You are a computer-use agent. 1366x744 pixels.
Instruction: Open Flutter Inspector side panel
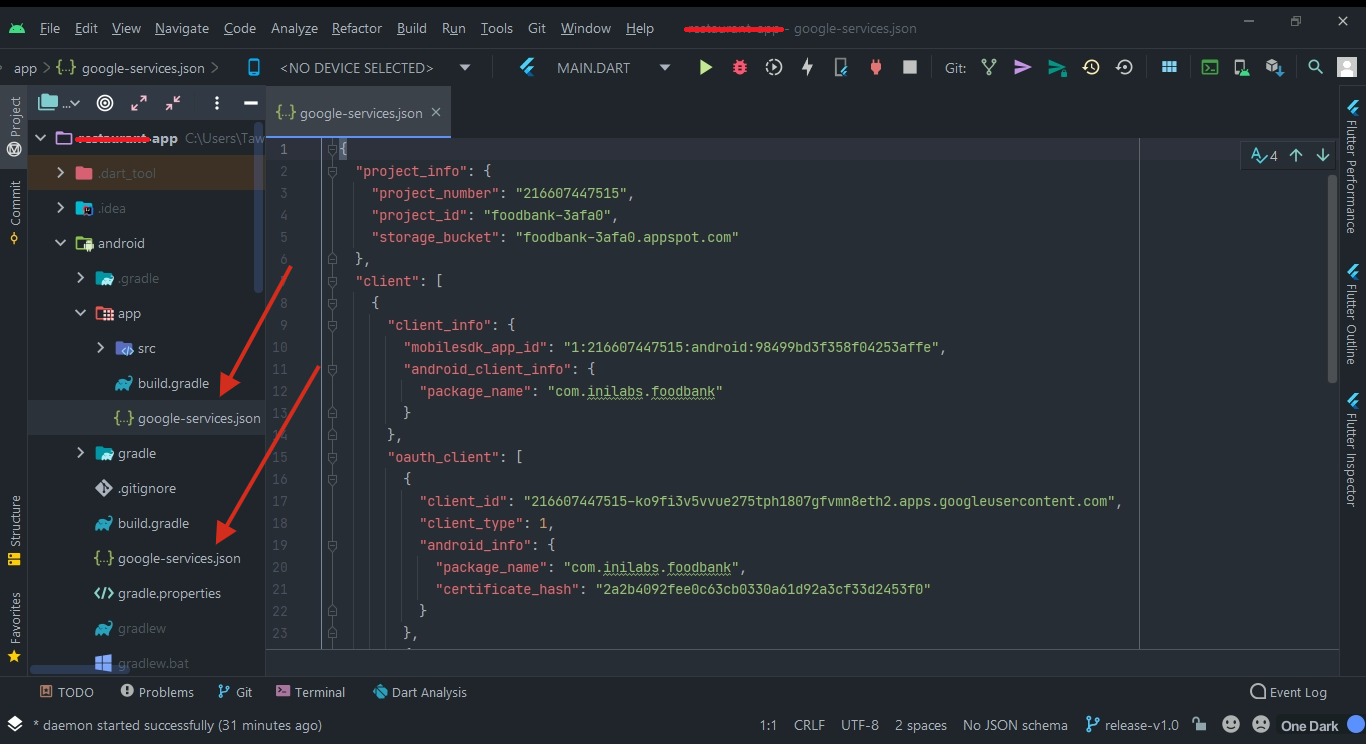point(1352,450)
